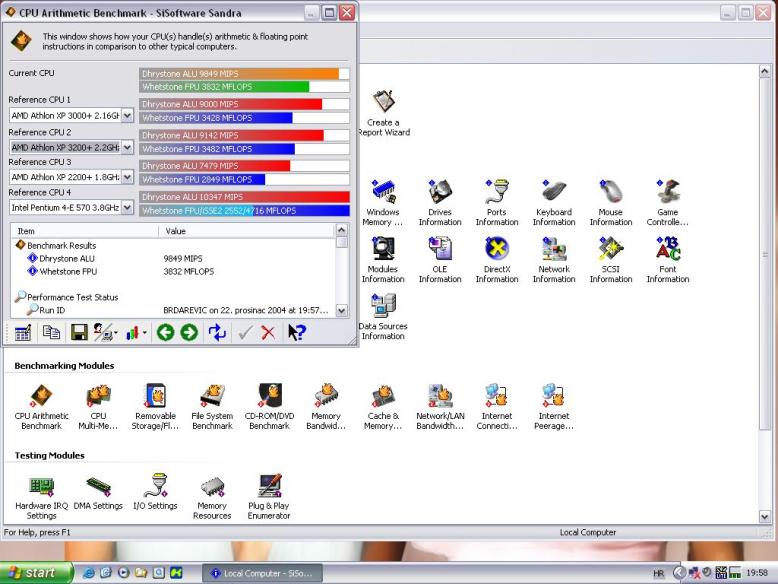This screenshot has height=584, width=778.
Task: Open CPU Multi-Media benchmark module
Action: click(x=98, y=406)
